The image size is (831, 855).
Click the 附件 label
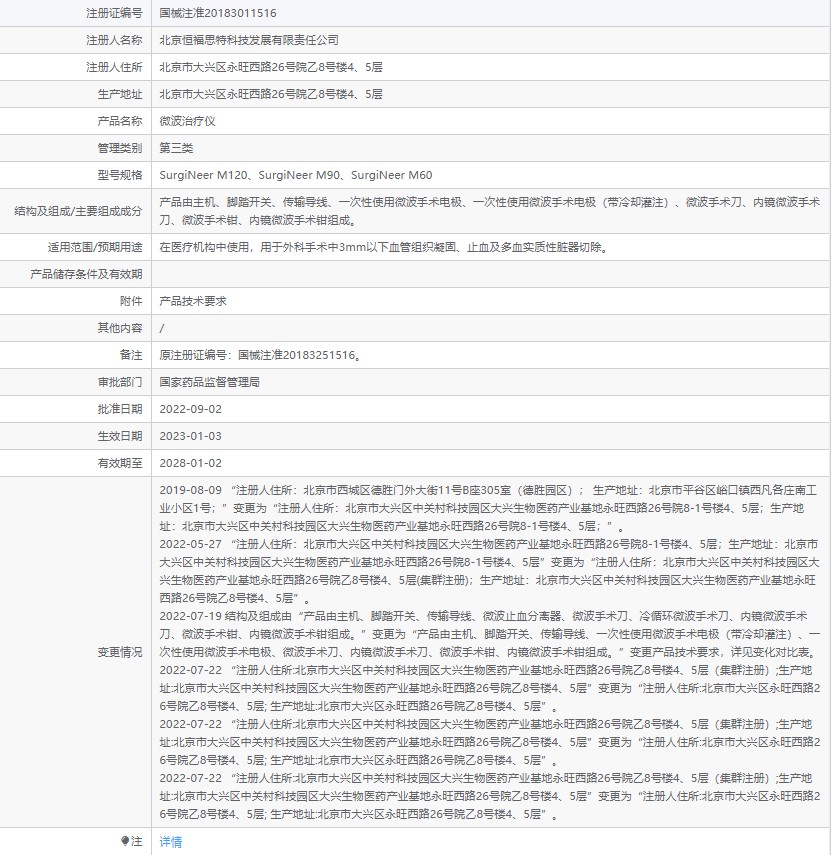click(x=131, y=301)
